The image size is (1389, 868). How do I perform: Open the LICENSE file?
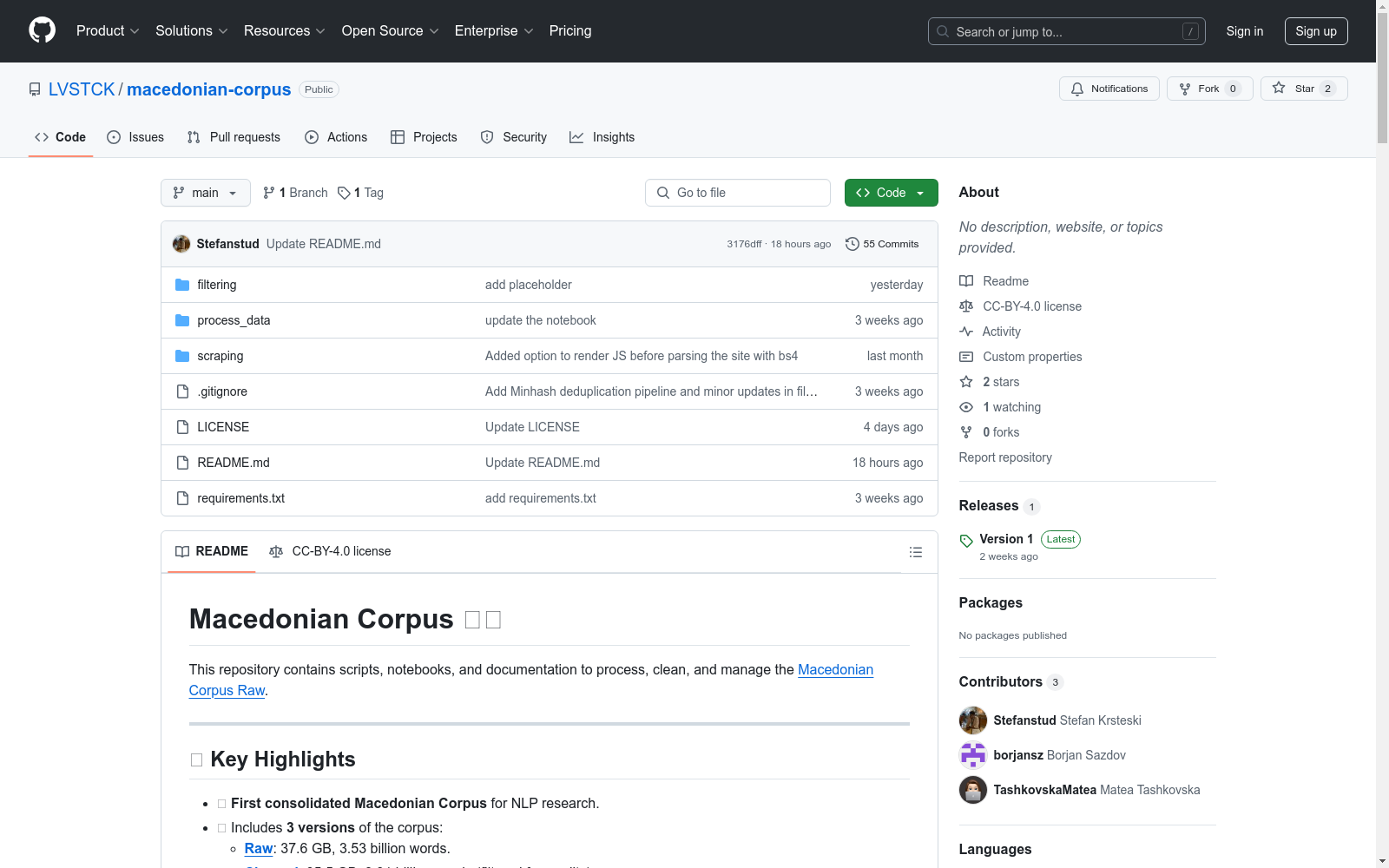click(x=223, y=427)
